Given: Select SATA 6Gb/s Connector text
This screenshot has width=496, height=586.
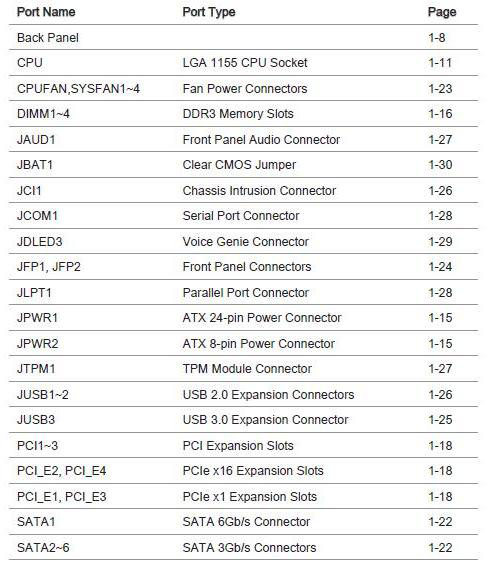Looking at the screenshot, I should point(246,522).
